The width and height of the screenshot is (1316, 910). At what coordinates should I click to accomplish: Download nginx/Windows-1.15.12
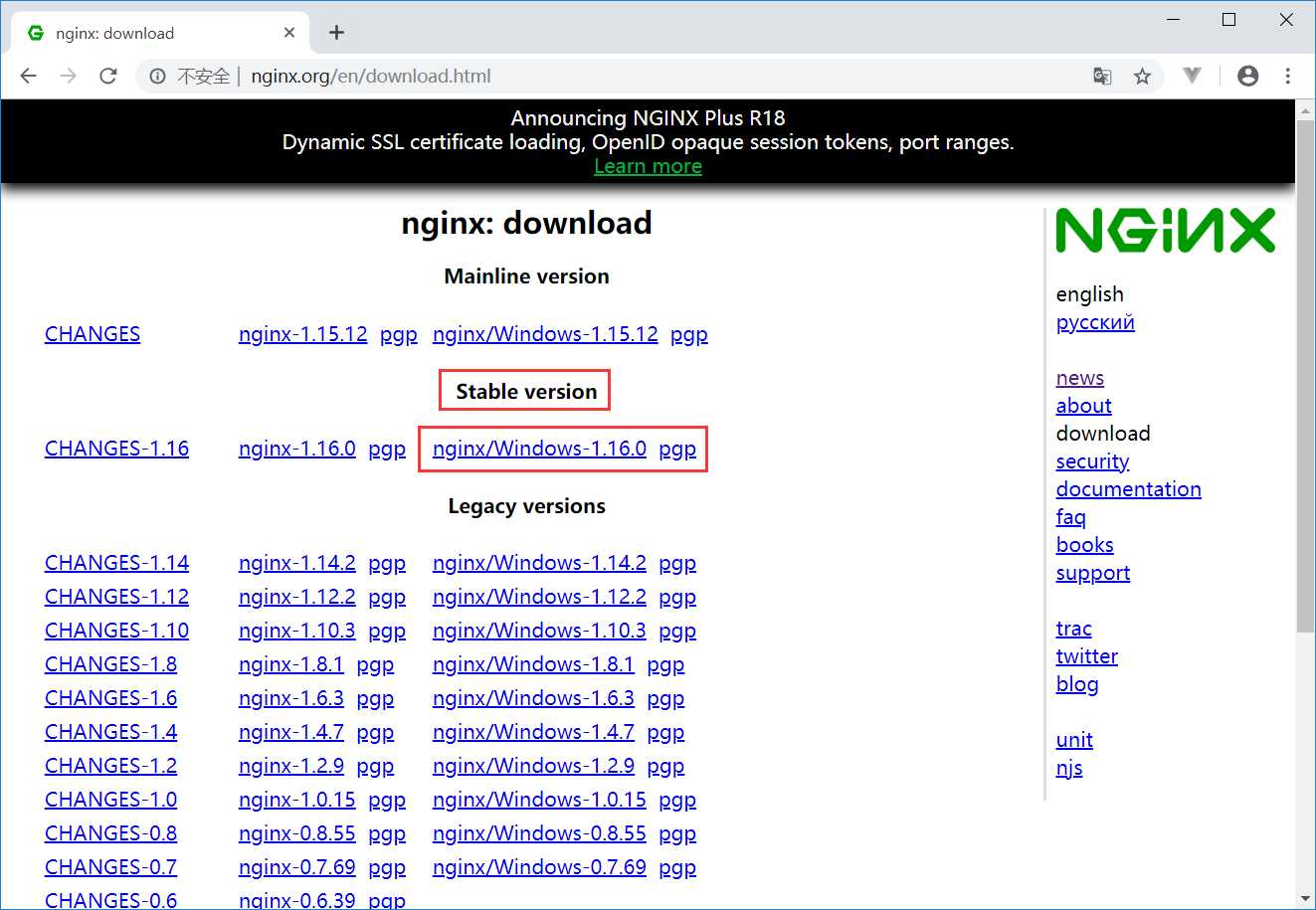click(545, 334)
